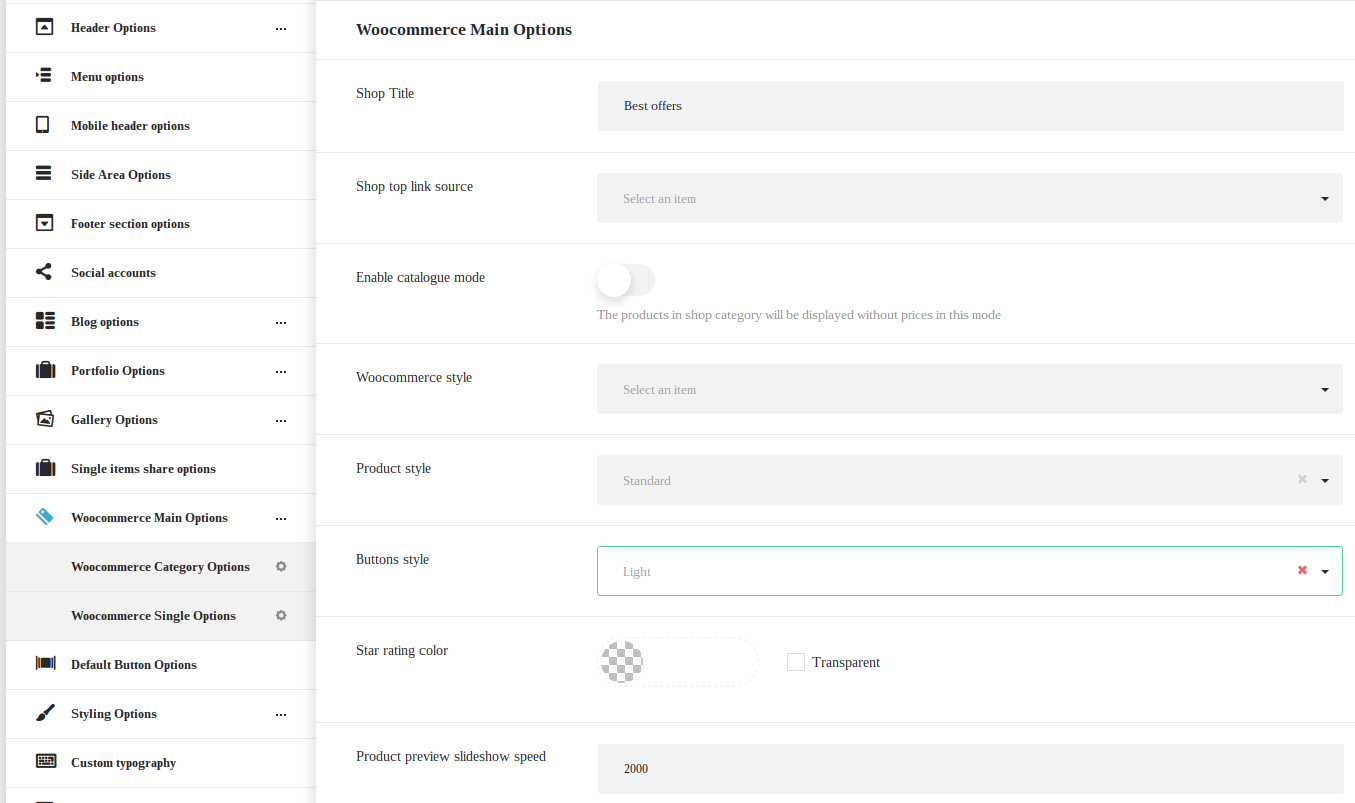Click the Blog options layout icon
1355x803 pixels.
45,321
